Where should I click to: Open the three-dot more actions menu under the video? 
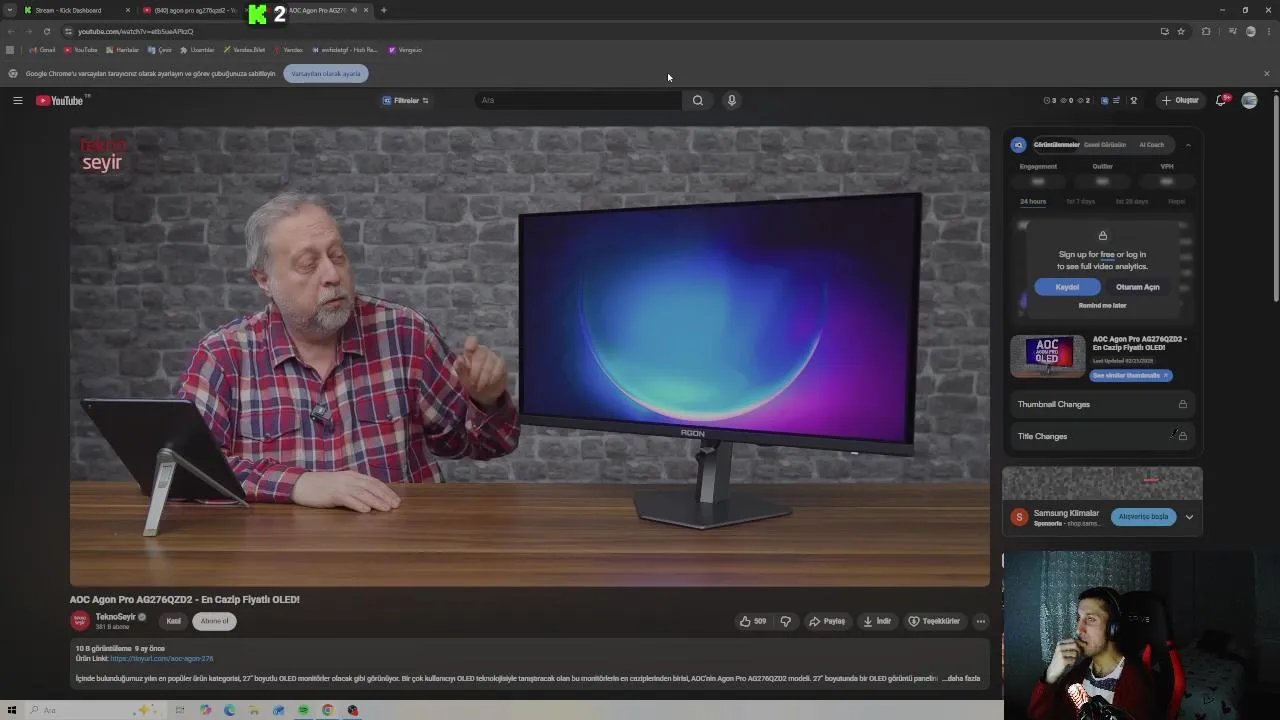point(981,621)
